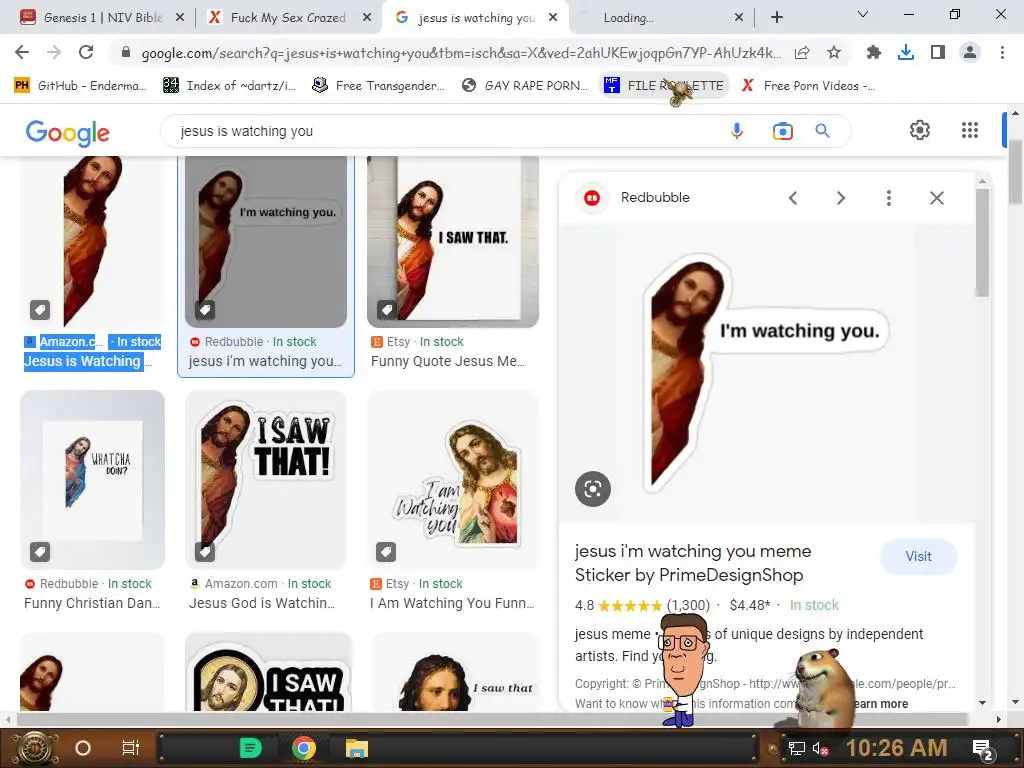The image size is (1024, 768).
Task: Open a new browser tab
Action: [x=776, y=18]
